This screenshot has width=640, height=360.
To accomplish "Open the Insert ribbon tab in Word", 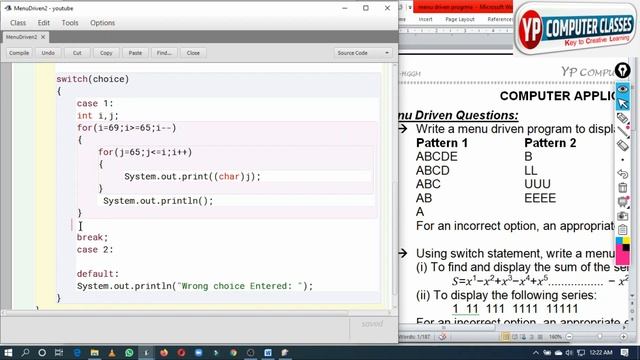I will (425, 19).
